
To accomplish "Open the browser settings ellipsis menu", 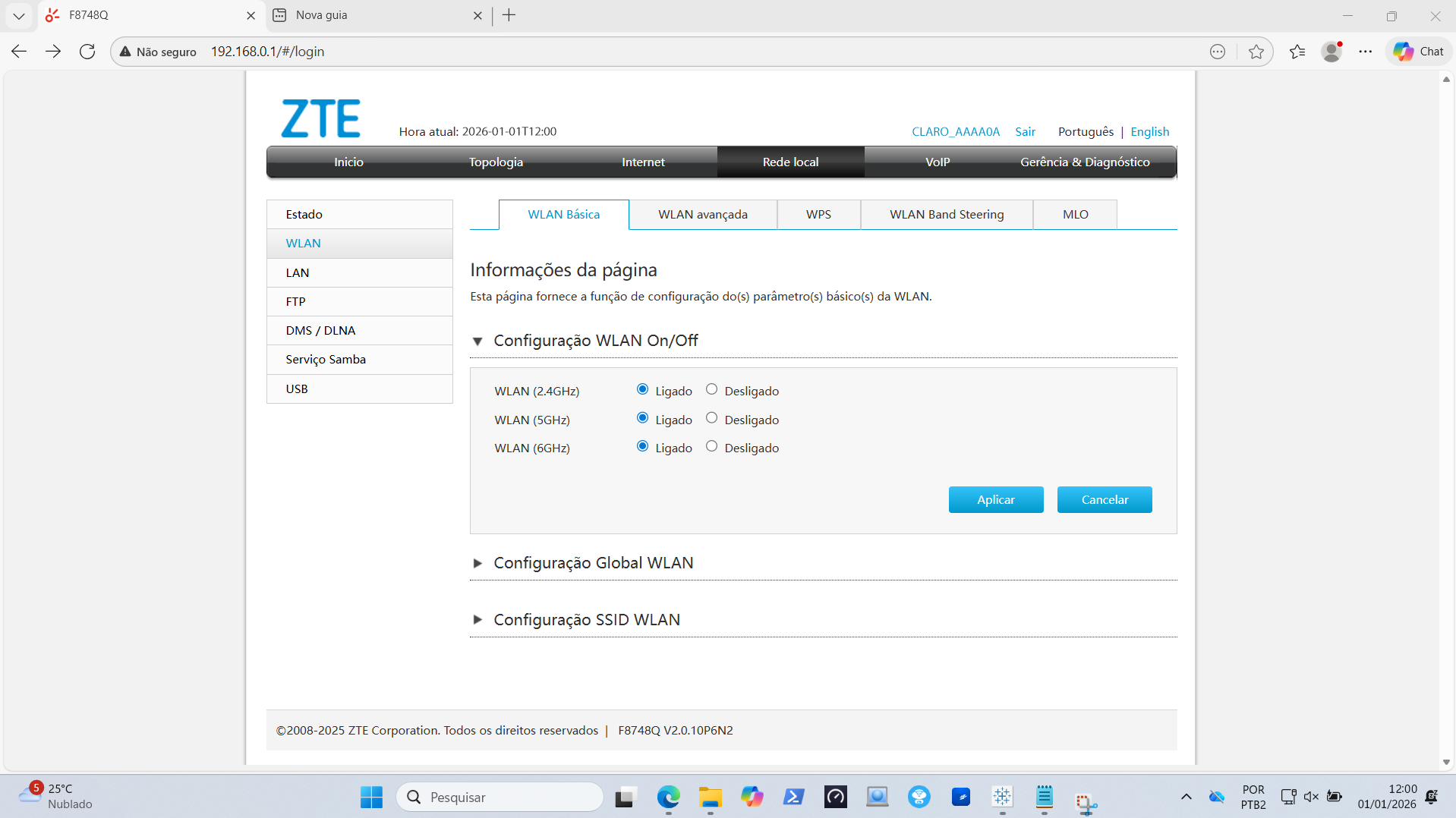I will point(1366,51).
